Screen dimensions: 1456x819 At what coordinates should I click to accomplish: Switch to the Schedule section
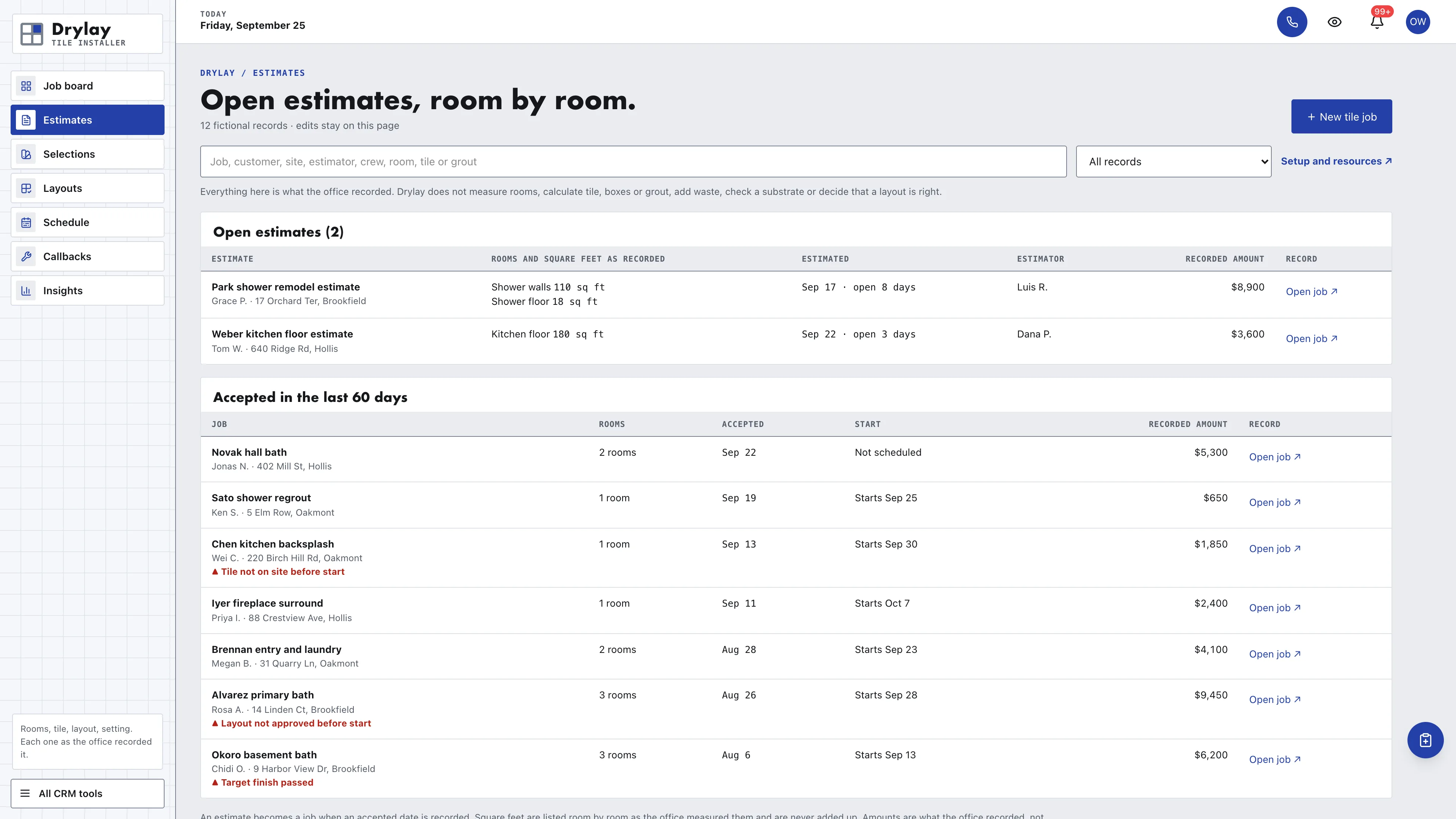pyautogui.click(x=88, y=222)
